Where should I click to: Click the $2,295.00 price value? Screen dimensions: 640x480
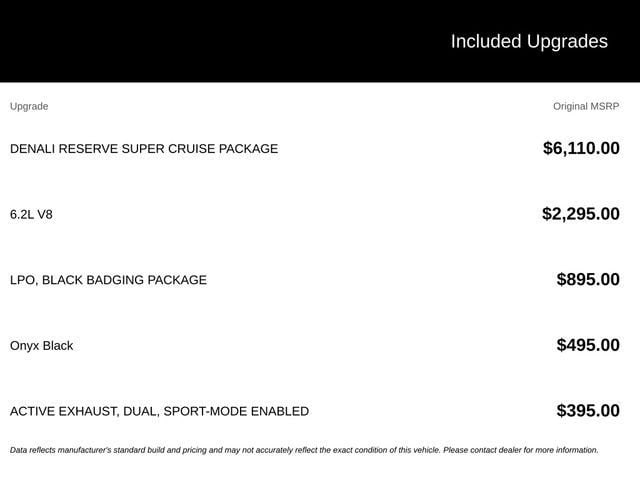click(x=581, y=214)
